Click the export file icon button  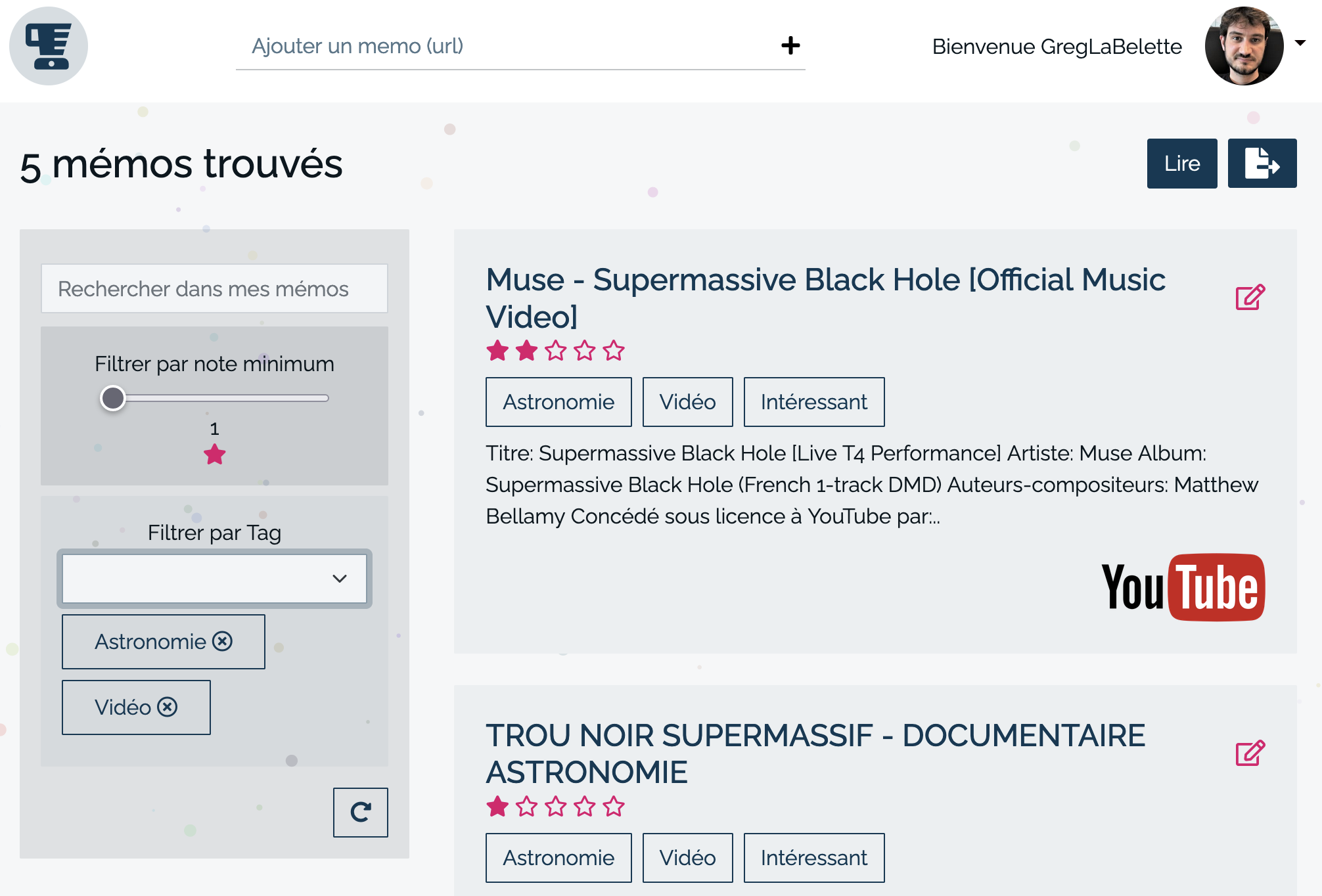click(x=1262, y=163)
